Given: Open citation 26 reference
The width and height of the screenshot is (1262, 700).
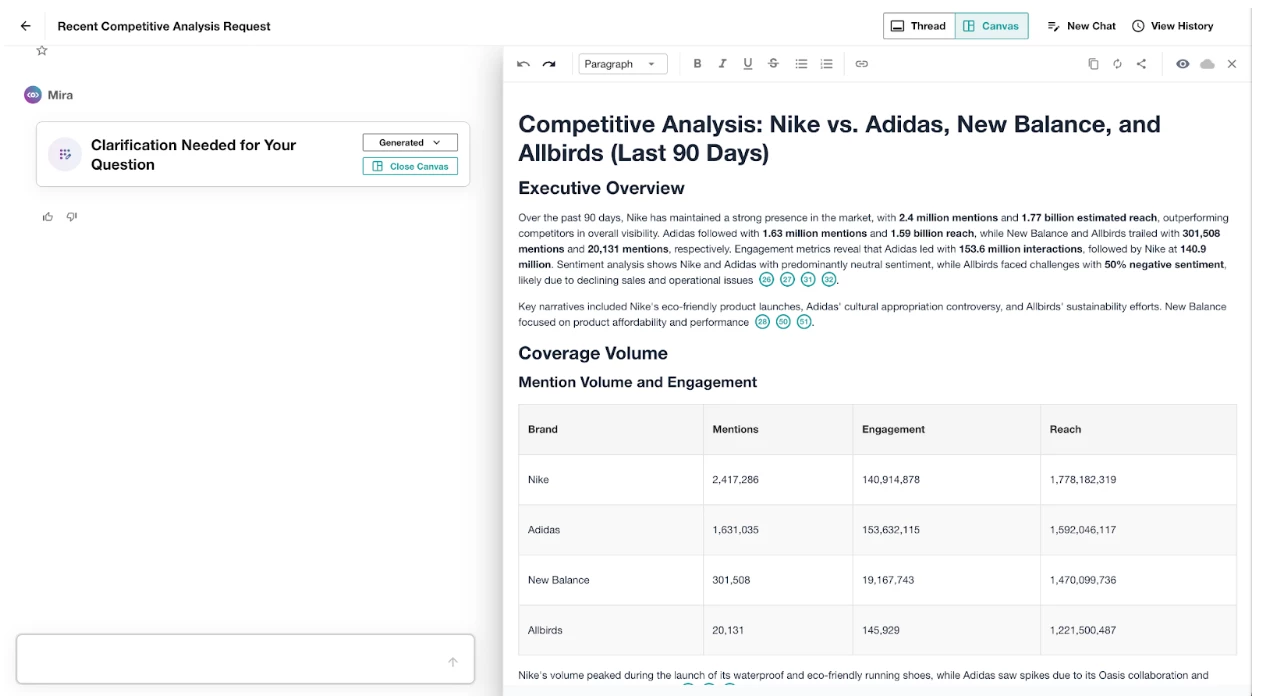Looking at the screenshot, I should click(x=766, y=280).
